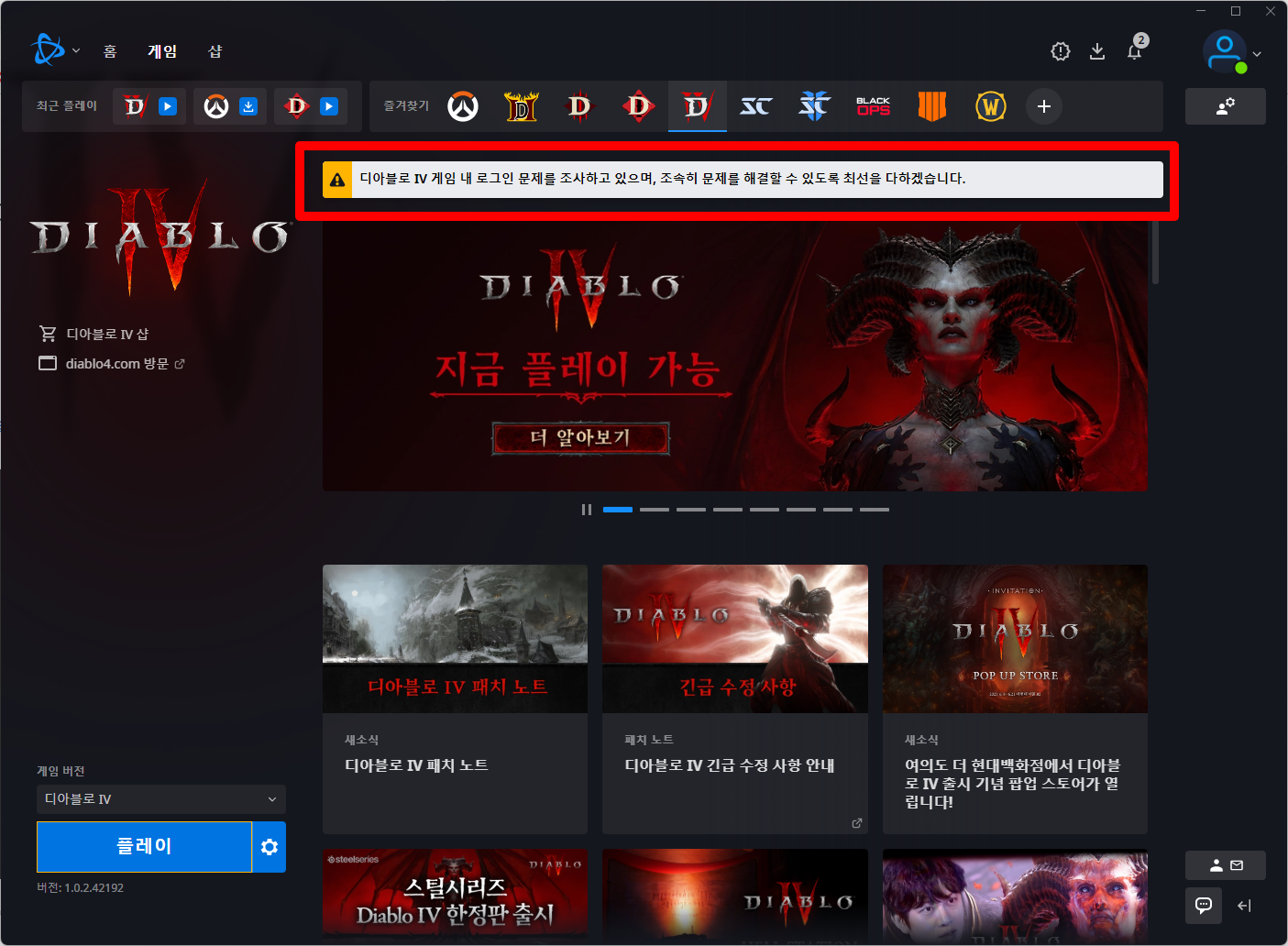Jump to the sixth carousel slide
The height and width of the screenshot is (946, 1288).
click(x=801, y=510)
